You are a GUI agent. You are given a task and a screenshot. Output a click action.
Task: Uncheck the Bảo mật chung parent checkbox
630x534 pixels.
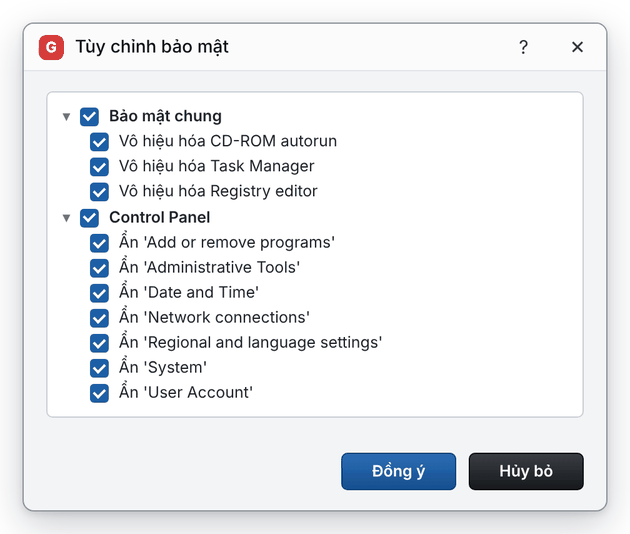pos(89,117)
